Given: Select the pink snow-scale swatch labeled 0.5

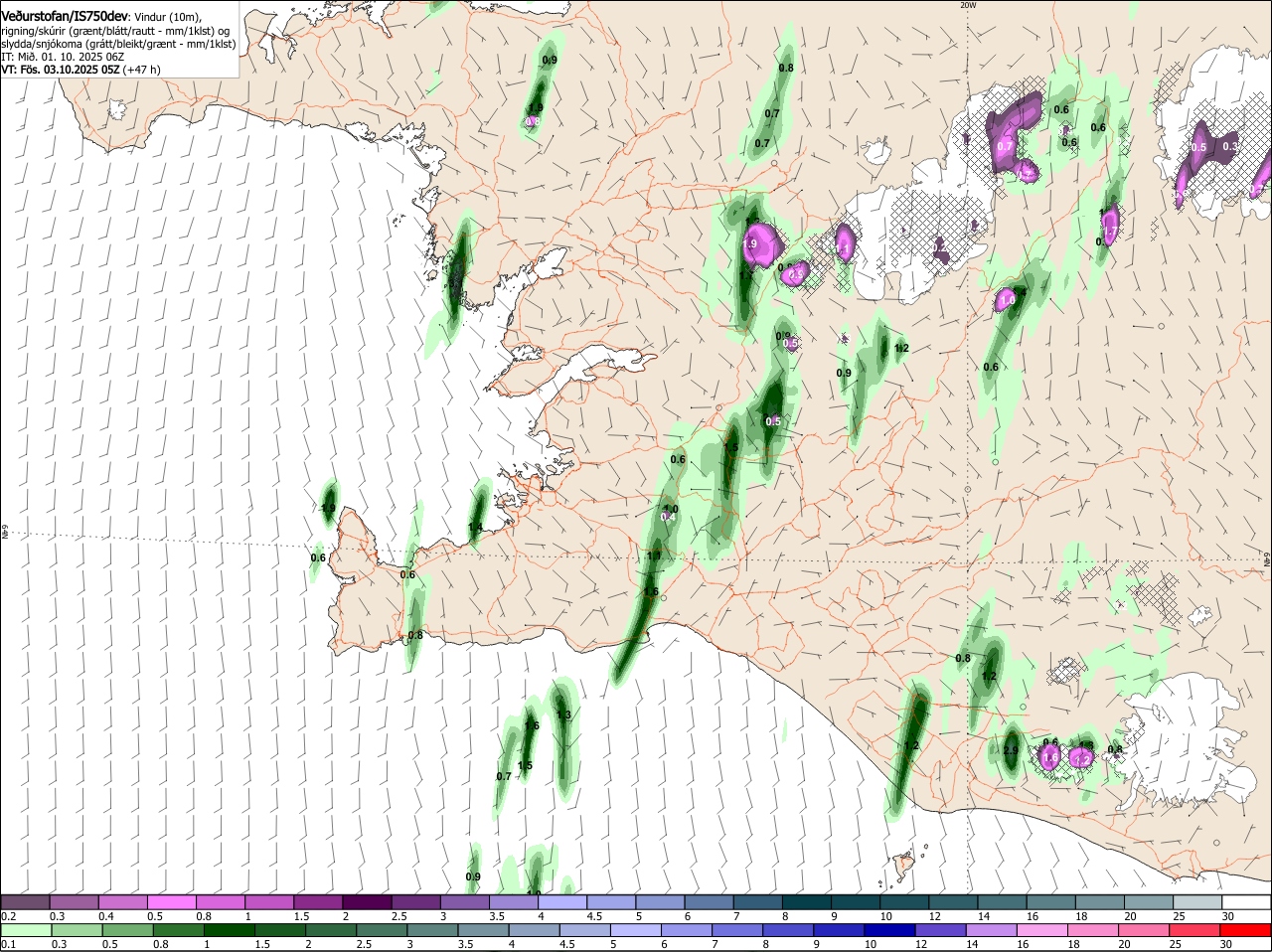Looking at the screenshot, I should (x=171, y=902).
